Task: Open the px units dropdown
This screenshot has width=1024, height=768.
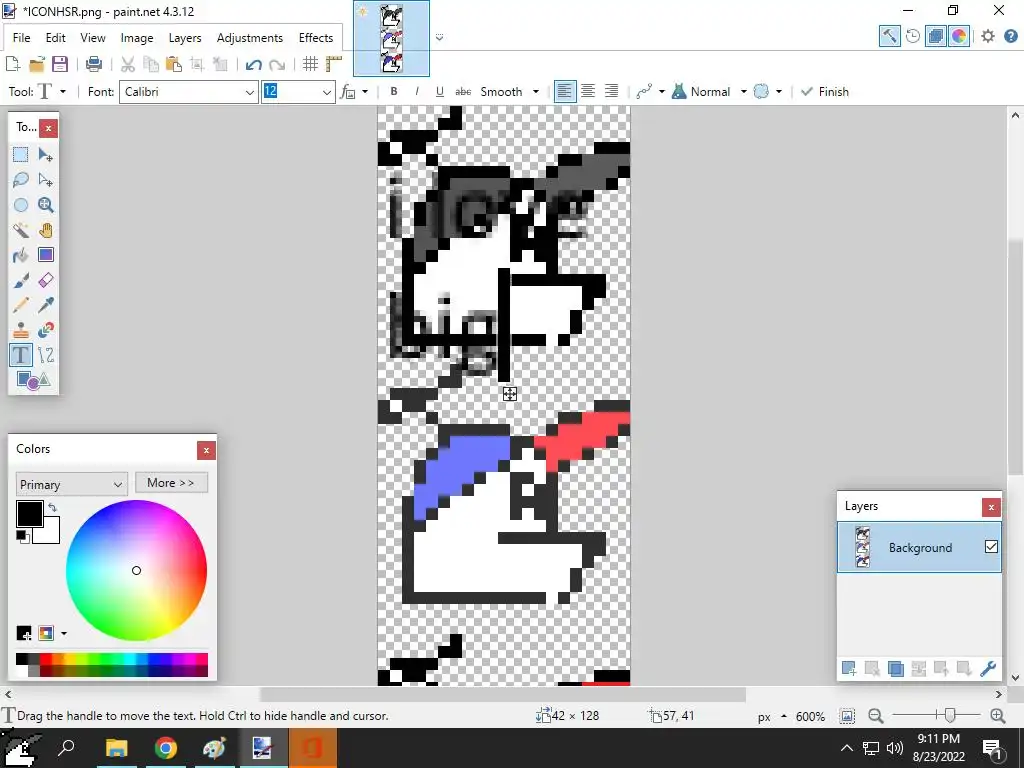Action: click(771, 716)
